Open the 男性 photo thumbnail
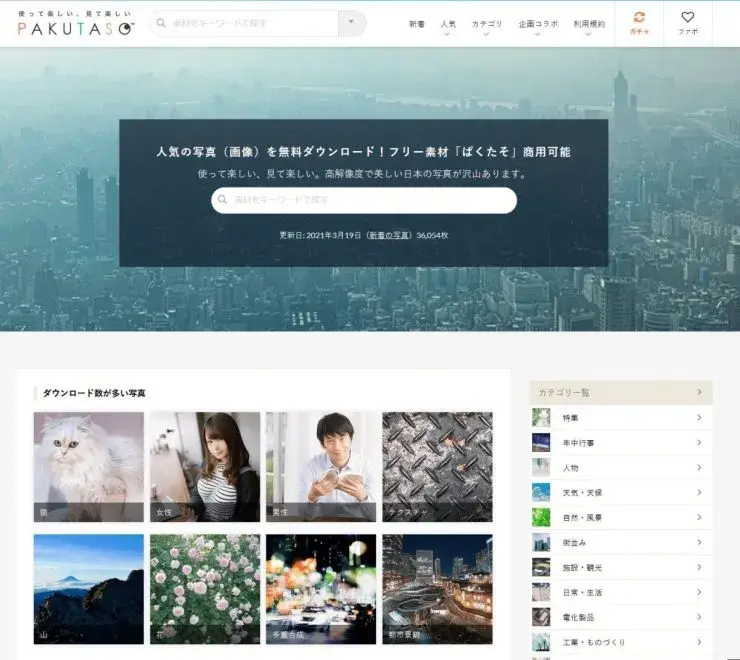The width and height of the screenshot is (740, 660). coord(321,467)
